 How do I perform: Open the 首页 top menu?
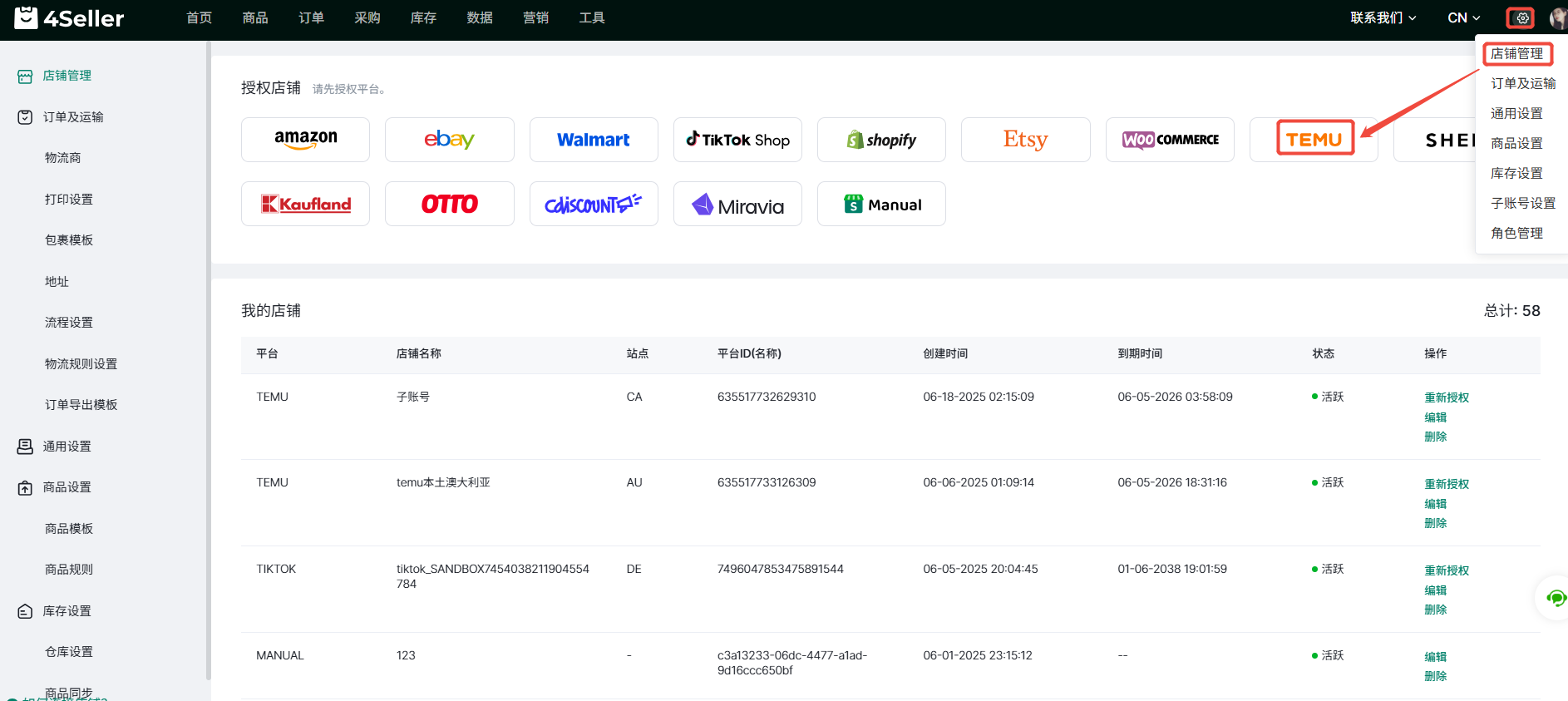[x=200, y=17]
